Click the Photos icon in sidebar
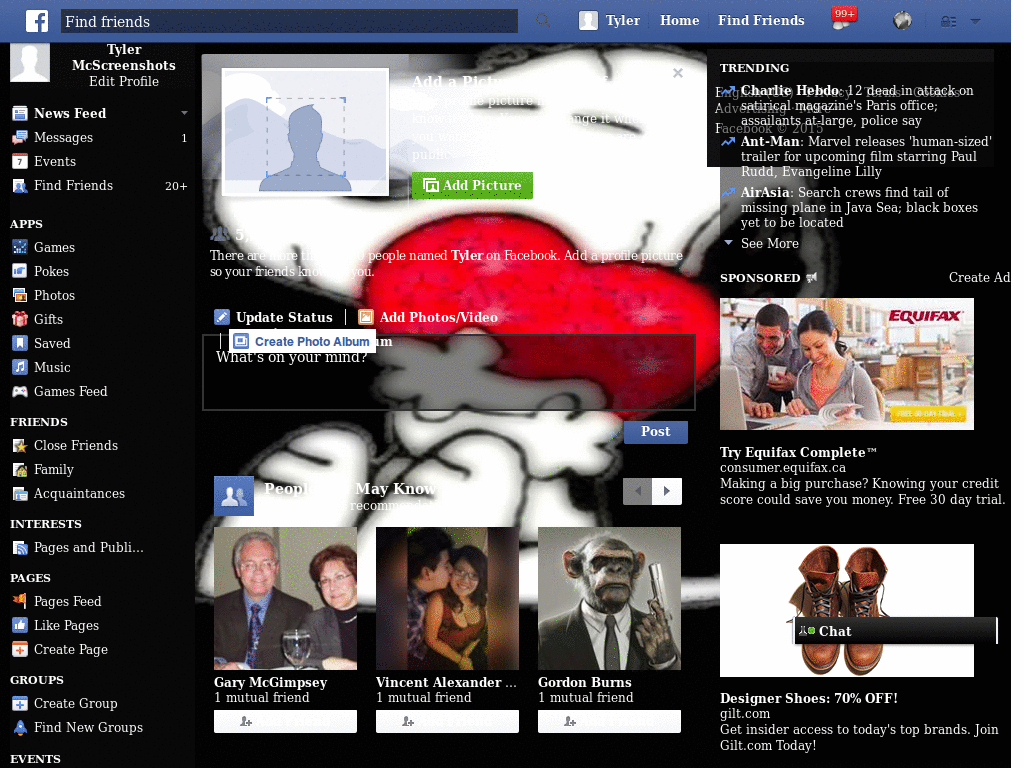The image size is (1024, 768). (20, 295)
